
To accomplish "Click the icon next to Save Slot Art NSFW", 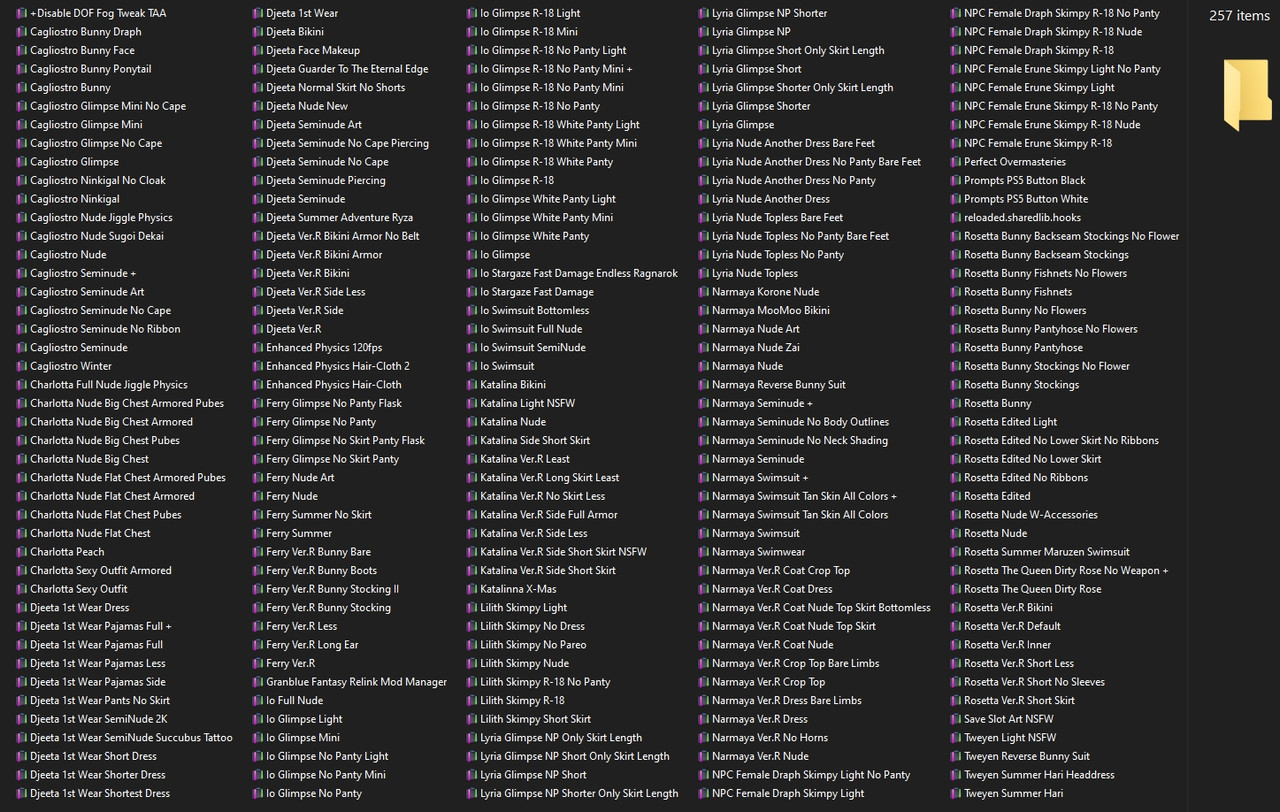I will 956,719.
